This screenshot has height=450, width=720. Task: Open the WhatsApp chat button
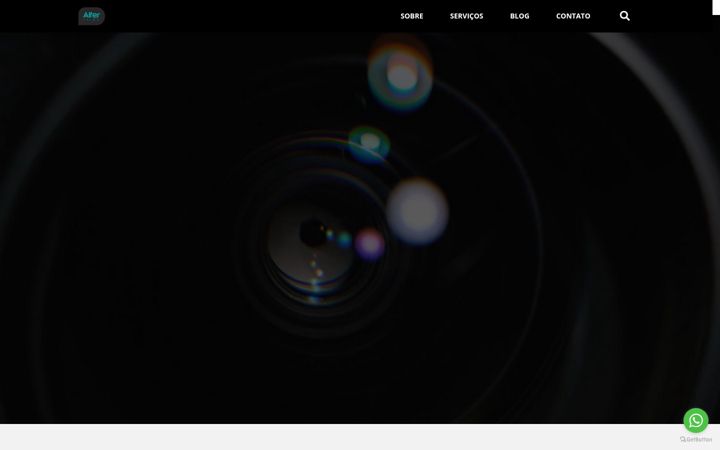[696, 420]
